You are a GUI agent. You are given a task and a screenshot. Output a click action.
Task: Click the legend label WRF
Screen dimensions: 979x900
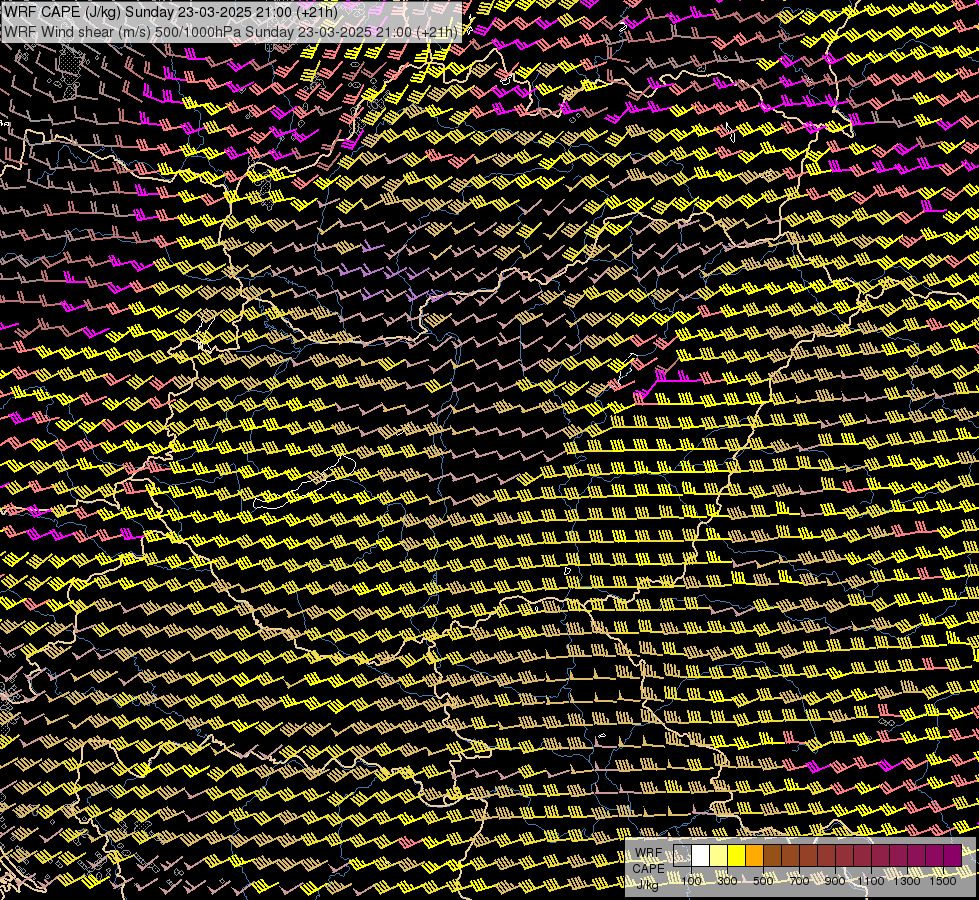(649, 853)
